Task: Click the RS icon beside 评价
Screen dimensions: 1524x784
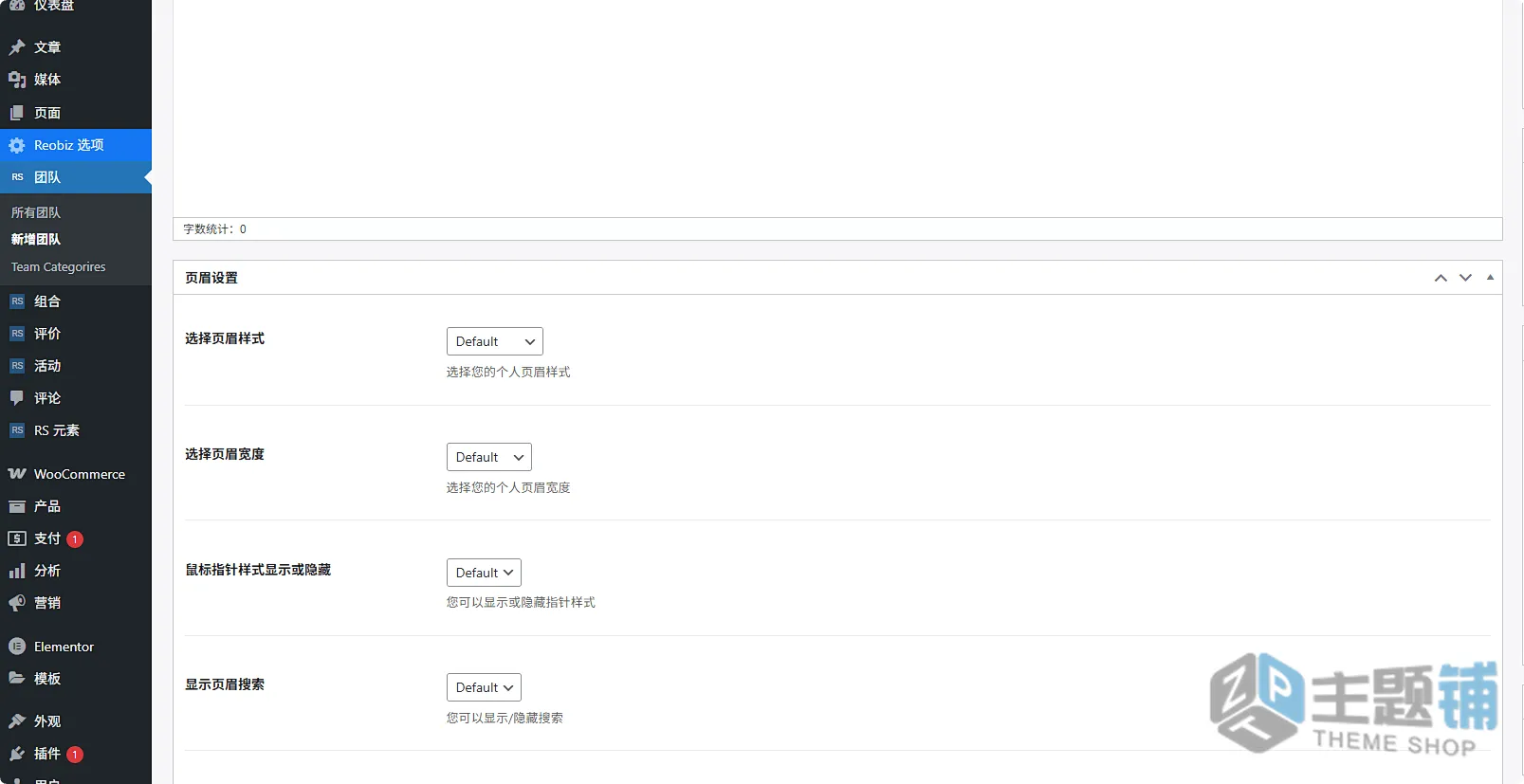Action: (x=17, y=334)
